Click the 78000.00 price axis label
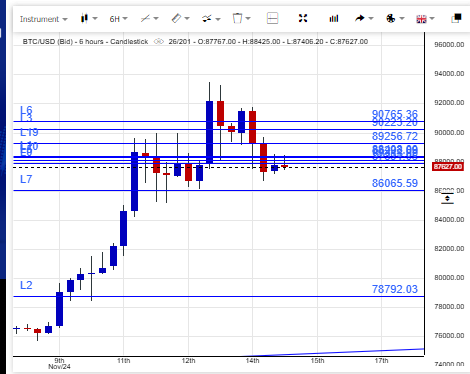 click(449, 306)
